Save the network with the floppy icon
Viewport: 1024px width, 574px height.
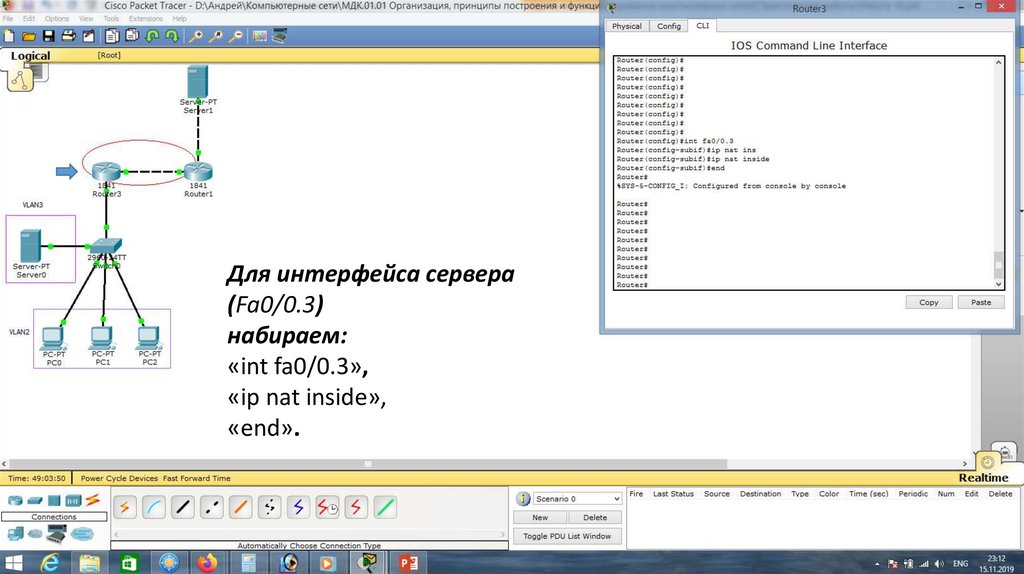(48, 36)
